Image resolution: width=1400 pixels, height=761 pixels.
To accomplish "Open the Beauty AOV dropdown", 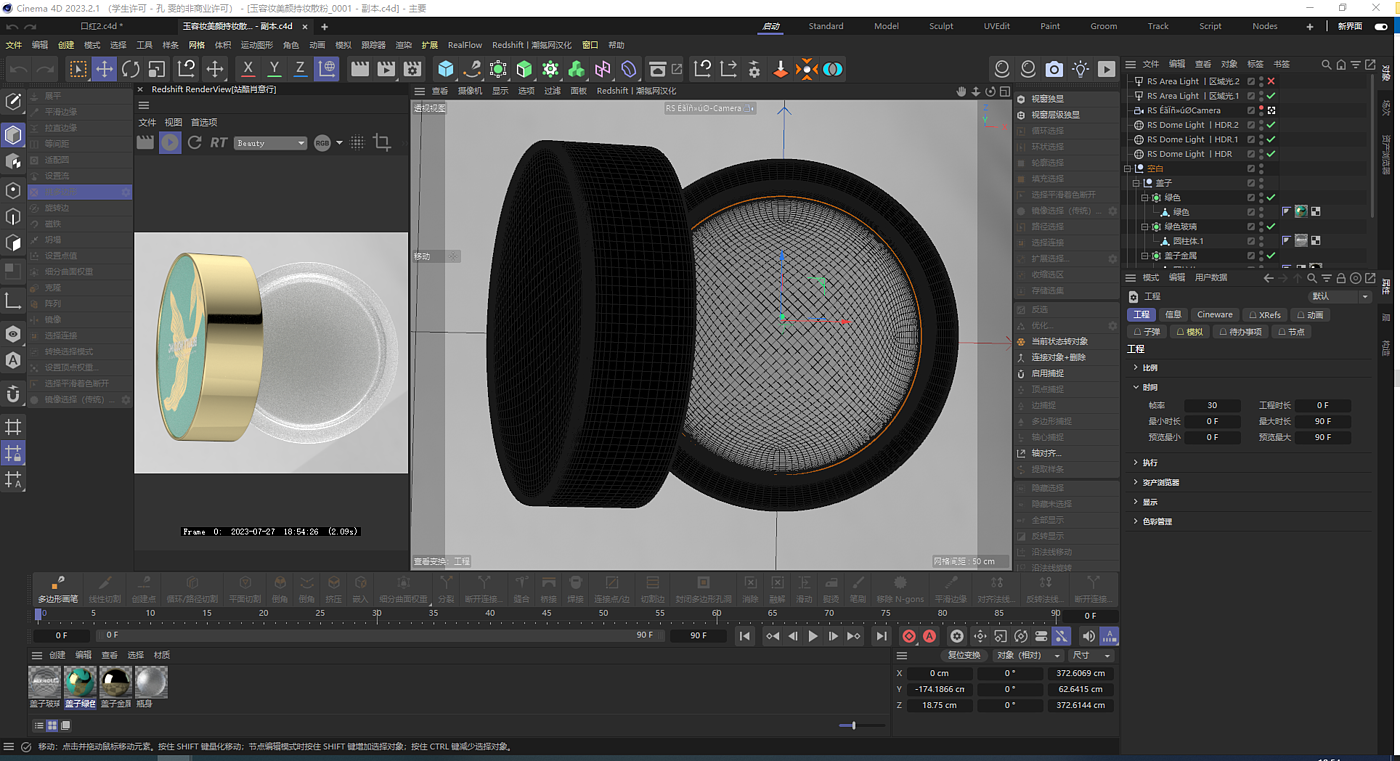I will (x=270, y=143).
